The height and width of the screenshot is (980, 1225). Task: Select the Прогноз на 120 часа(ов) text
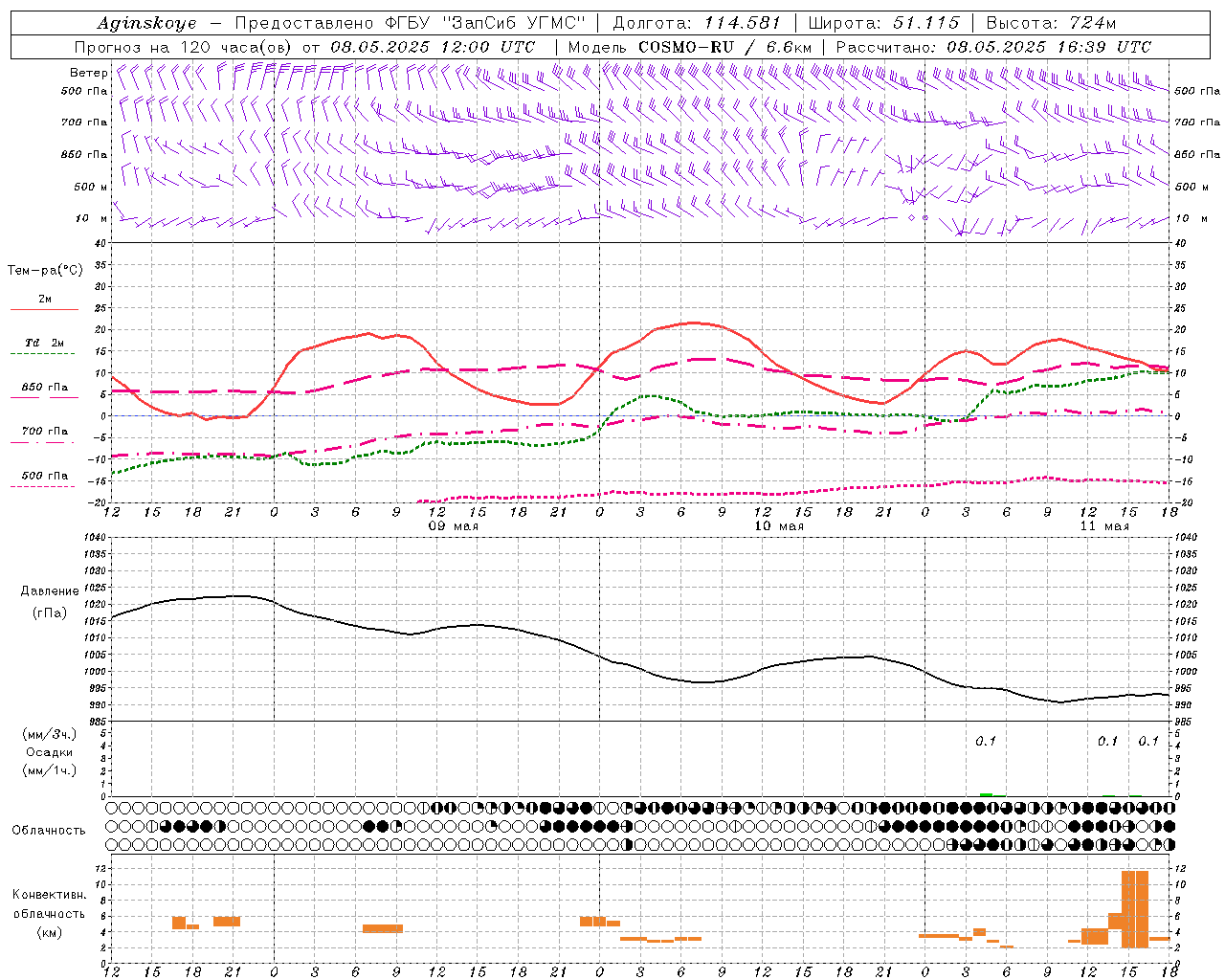click(x=185, y=47)
